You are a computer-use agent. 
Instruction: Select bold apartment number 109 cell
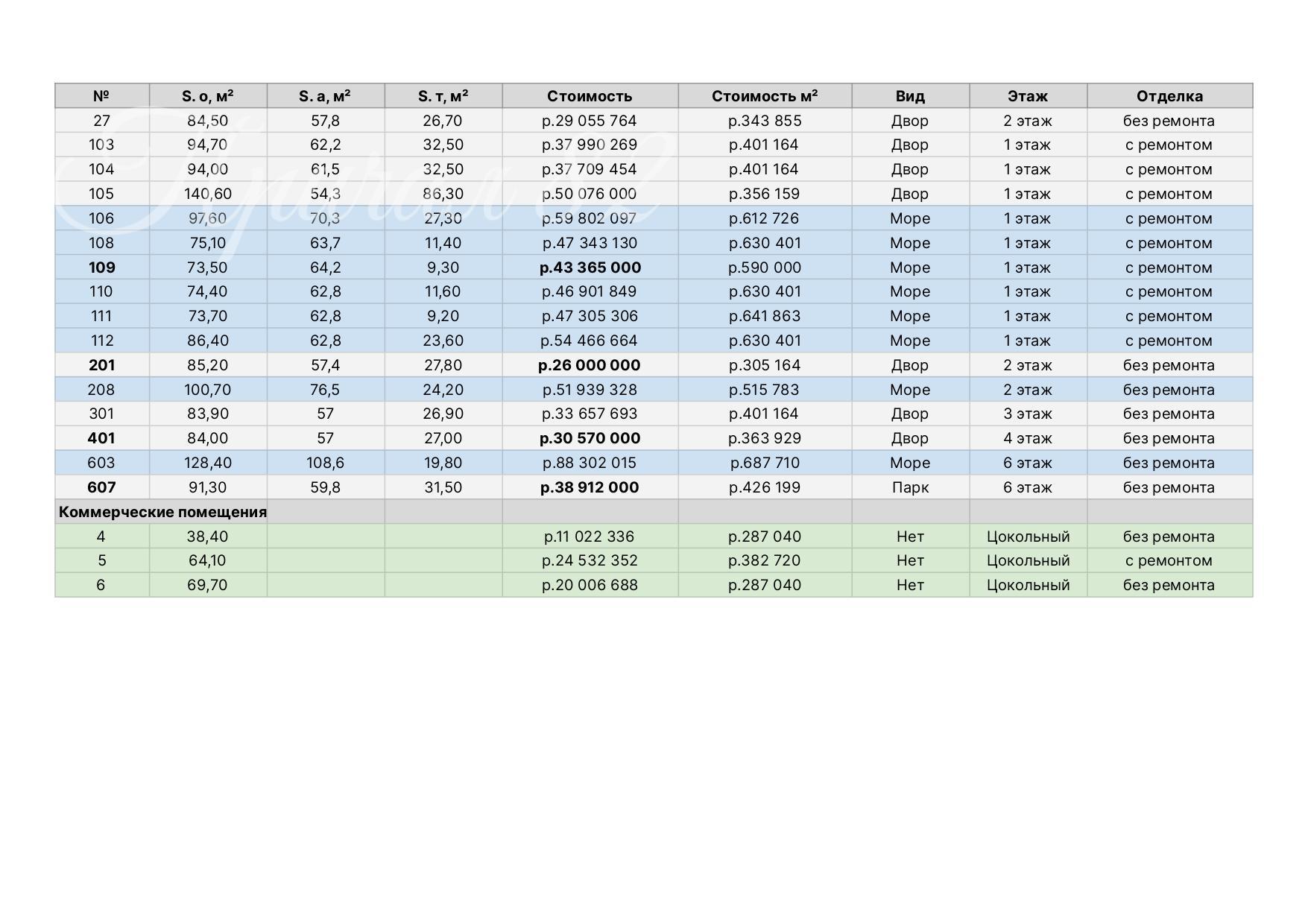[101, 268]
